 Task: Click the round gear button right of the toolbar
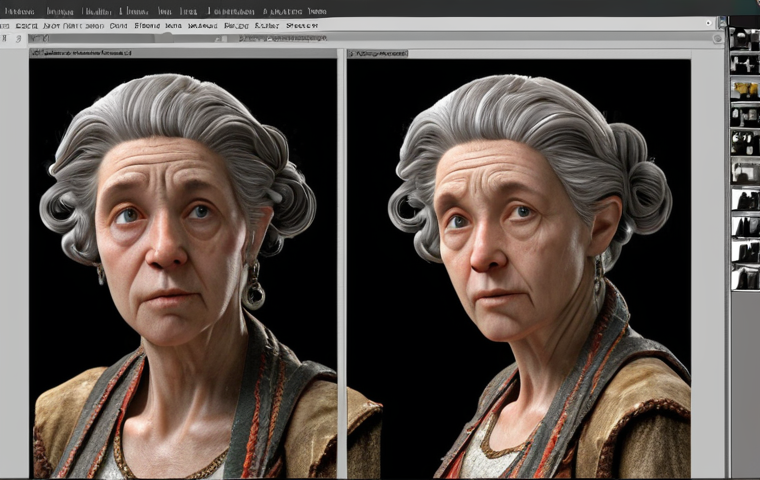click(x=718, y=38)
